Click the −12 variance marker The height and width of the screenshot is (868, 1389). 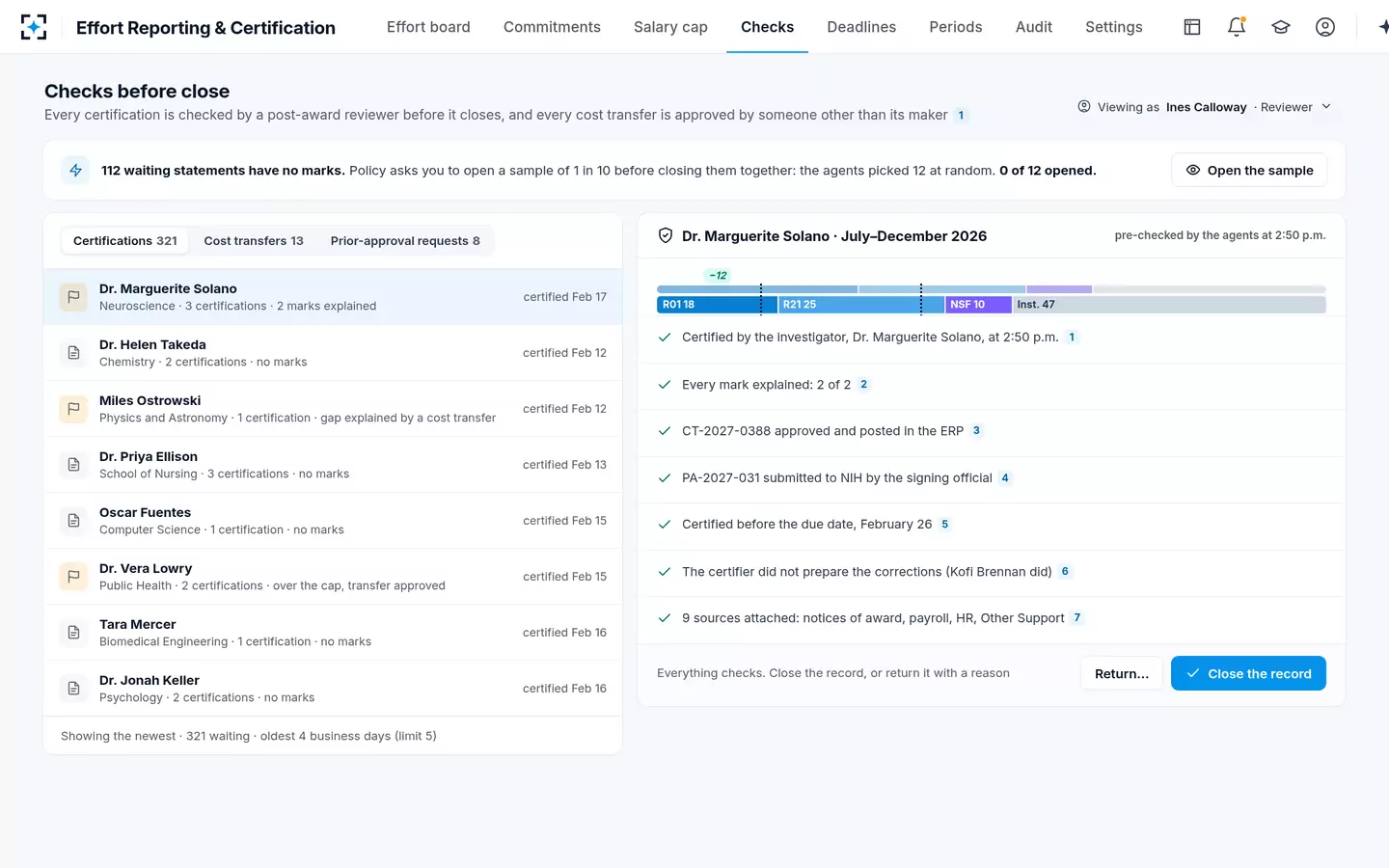click(x=718, y=275)
